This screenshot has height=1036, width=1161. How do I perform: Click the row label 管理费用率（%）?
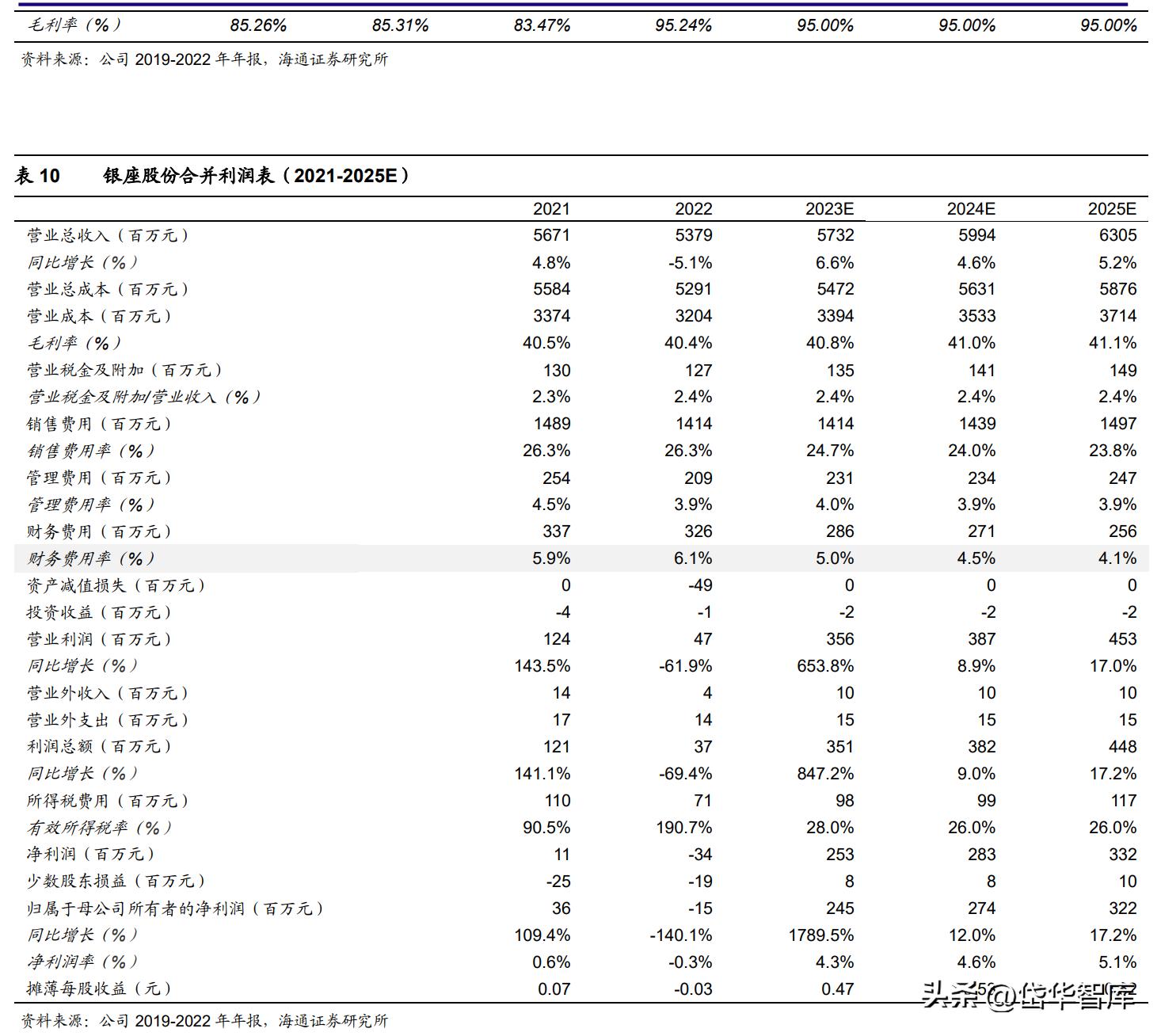(x=91, y=505)
